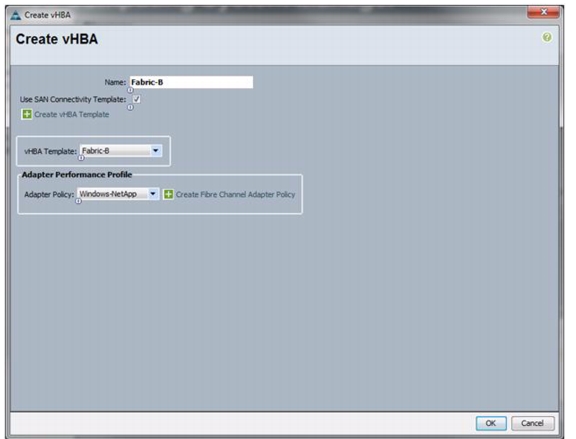Image resolution: width=576 pixels, height=439 pixels.
Task: Expand the vHBA Template dropdown arrow
Action: (155, 151)
